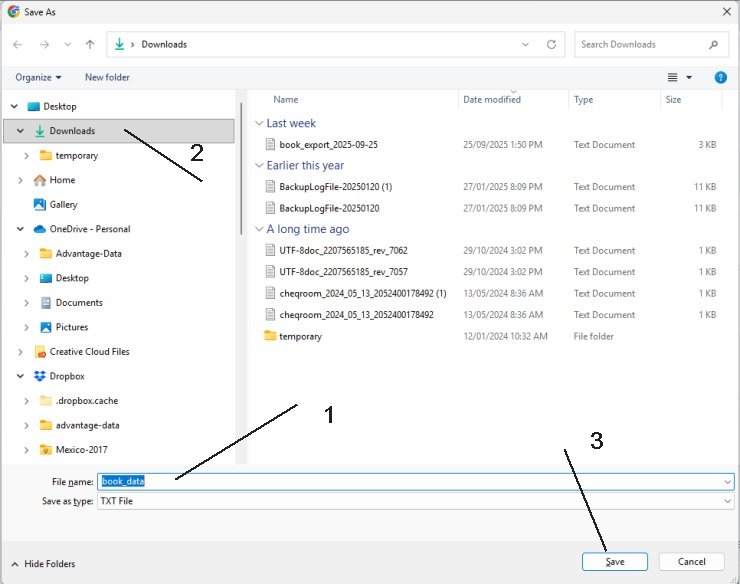Collapse the OneDrive - Personal tree node

21,229
